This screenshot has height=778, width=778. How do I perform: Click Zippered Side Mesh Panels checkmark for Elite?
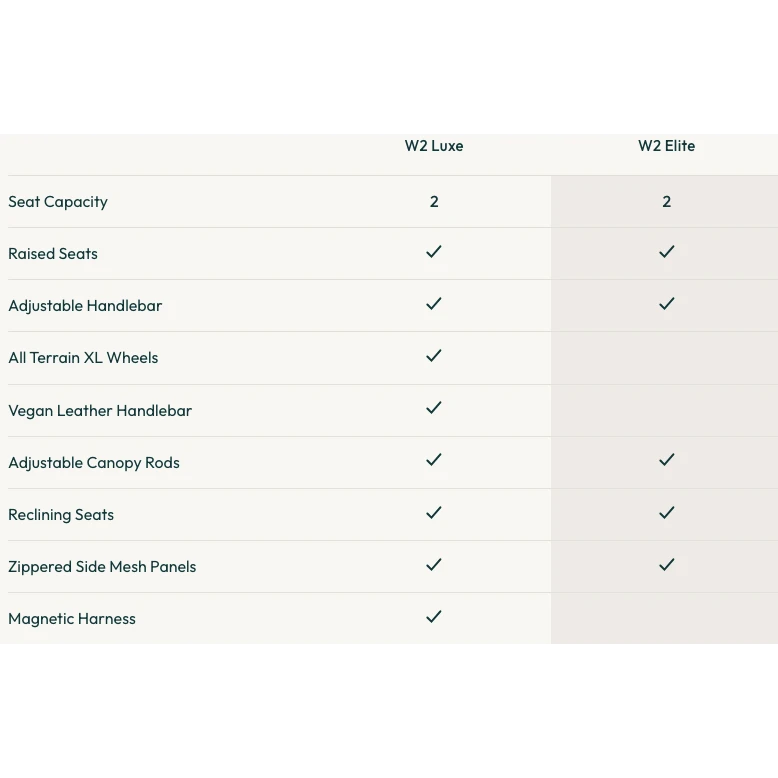pos(667,565)
